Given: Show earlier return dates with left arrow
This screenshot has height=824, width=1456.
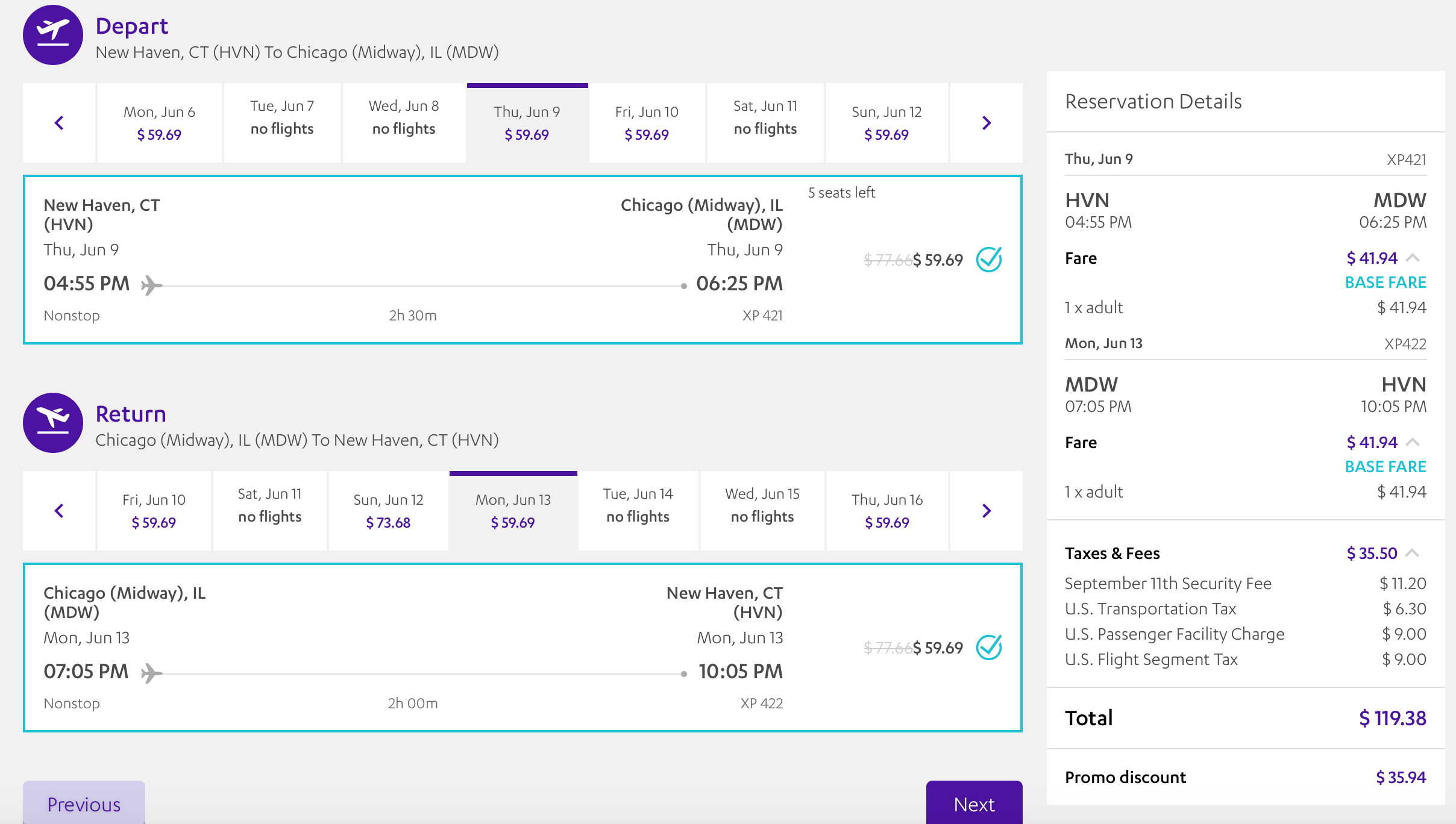Looking at the screenshot, I should pos(59,511).
